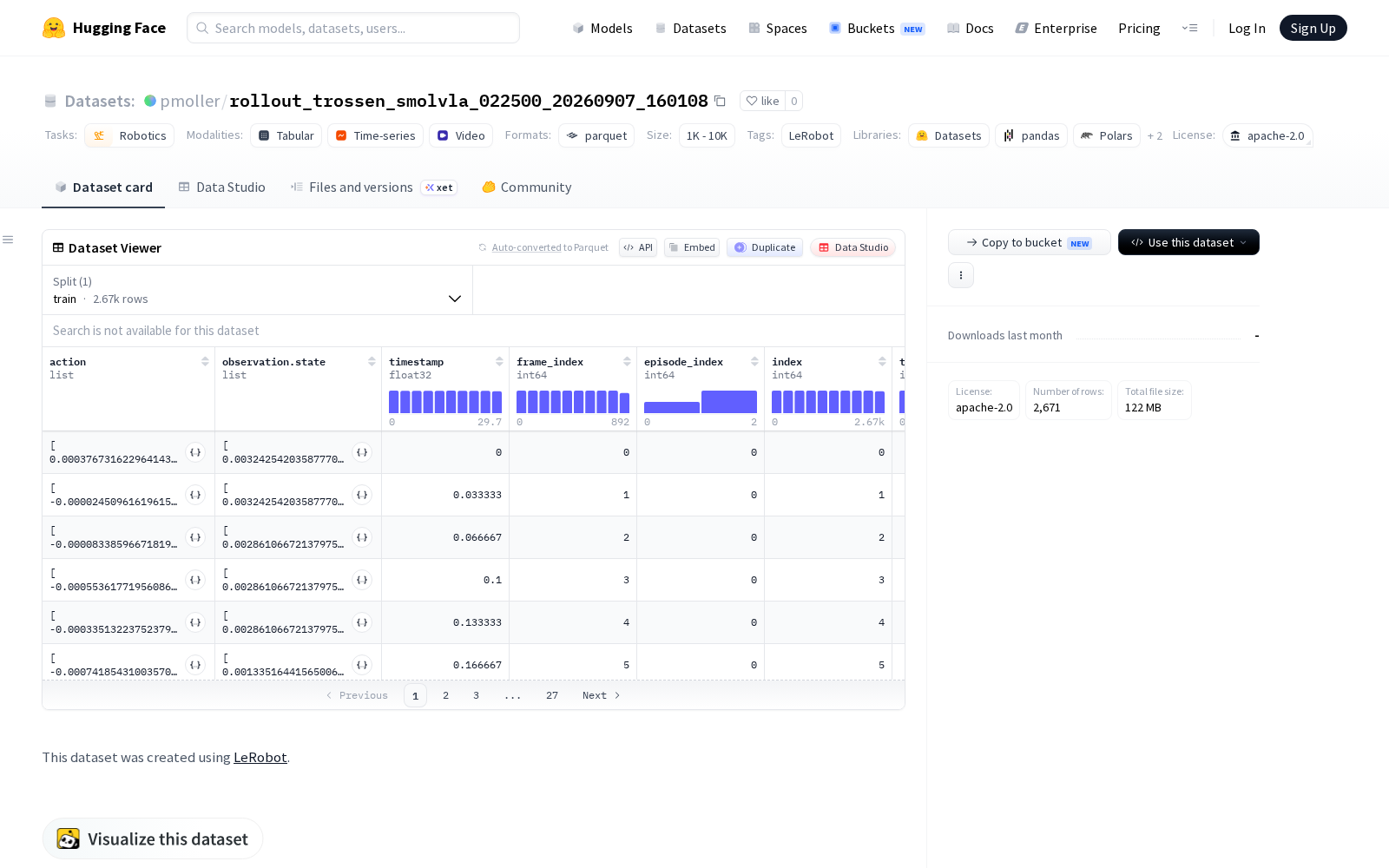Sort by the episode_index column
Image resolution: width=1389 pixels, height=868 pixels.
click(754, 362)
